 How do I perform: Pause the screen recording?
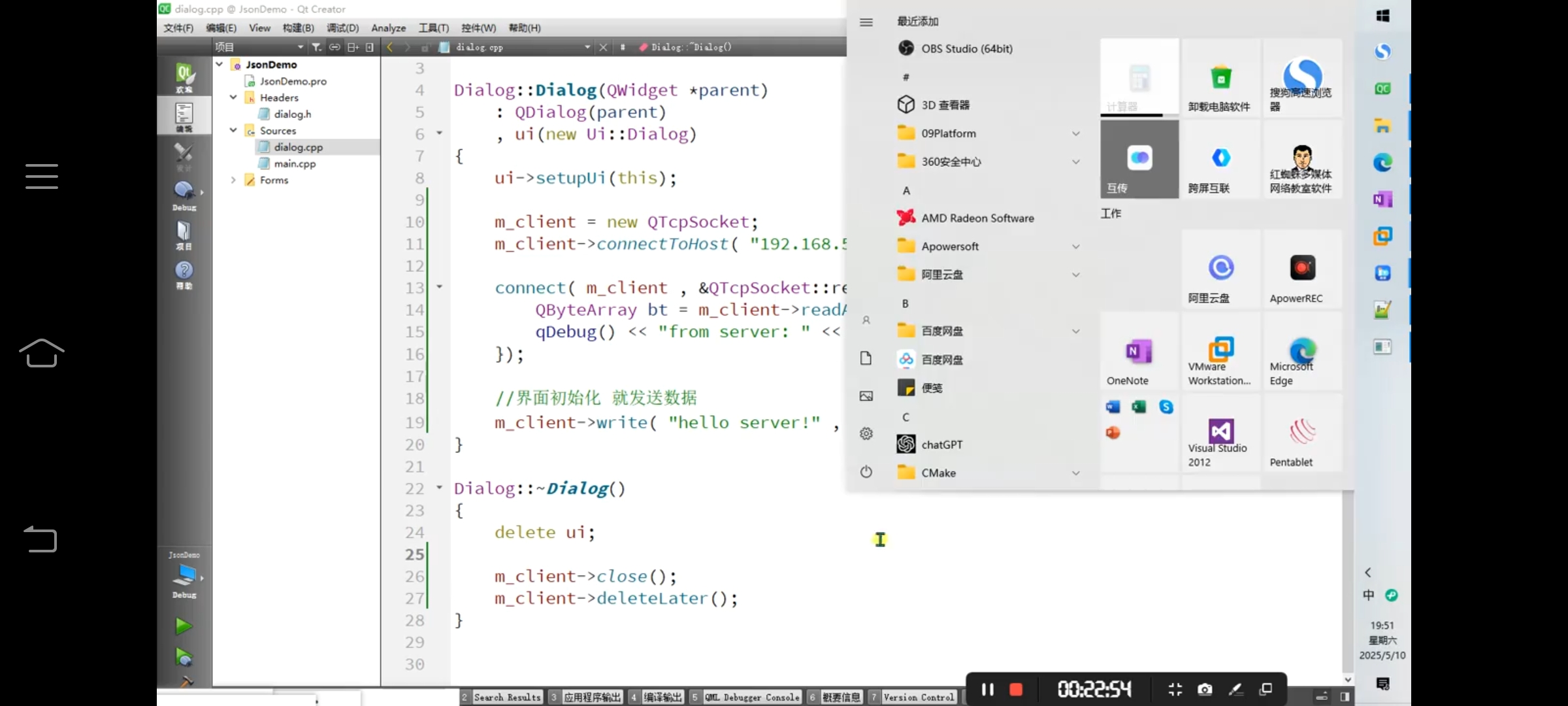(988, 689)
